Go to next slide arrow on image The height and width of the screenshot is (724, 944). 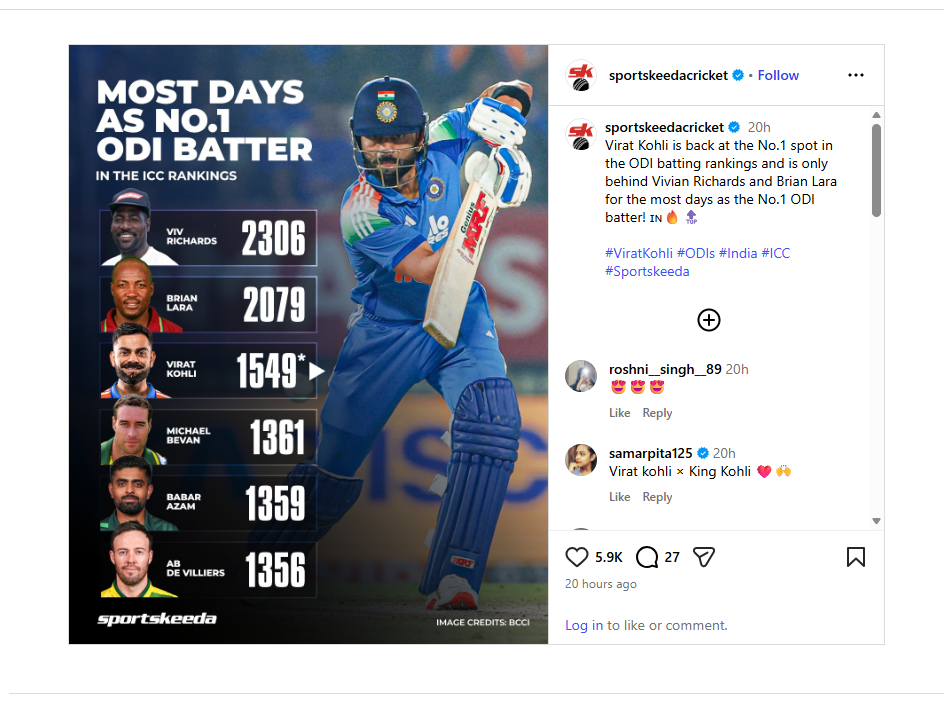pyautogui.click(x=316, y=371)
